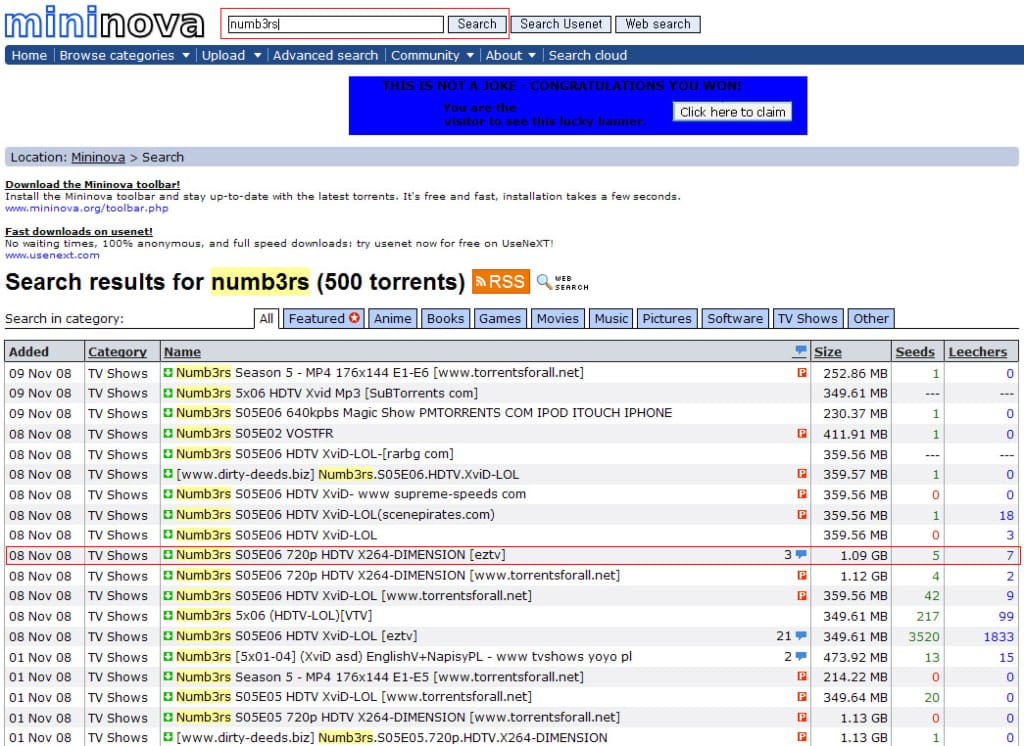The width and height of the screenshot is (1024, 746).
Task: Open 'Download the Mininova toolbar!' link
Action: (x=93, y=185)
